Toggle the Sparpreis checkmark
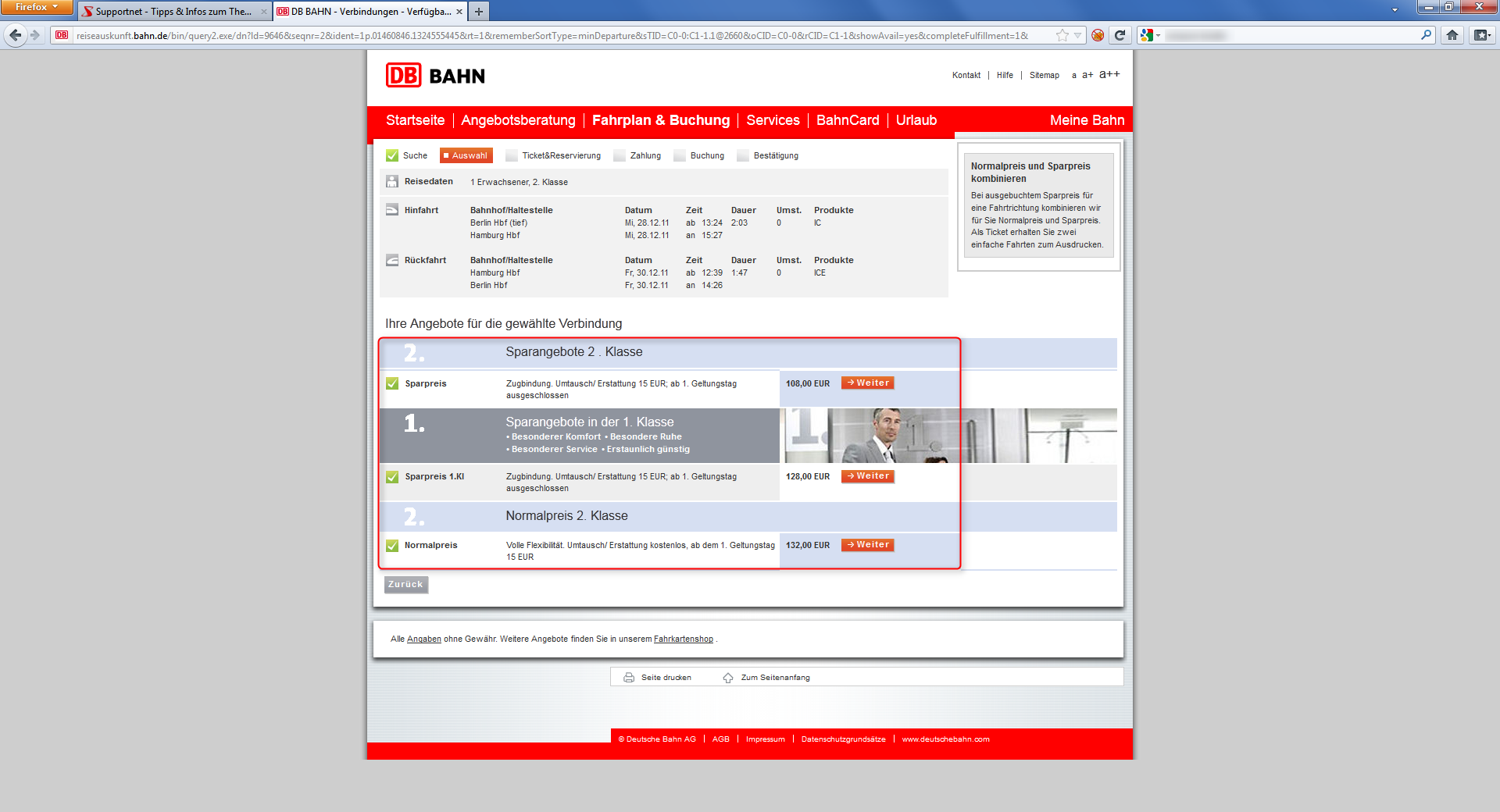Viewport: 1500px width, 812px height. (392, 383)
